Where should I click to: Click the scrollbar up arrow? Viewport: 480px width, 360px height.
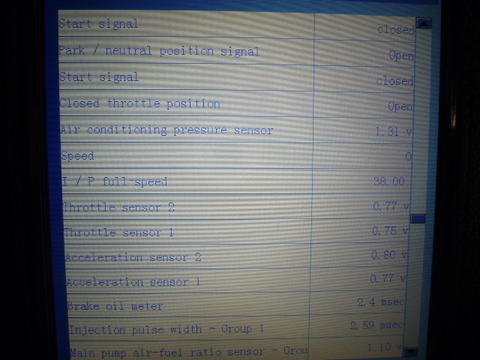(x=424, y=23)
